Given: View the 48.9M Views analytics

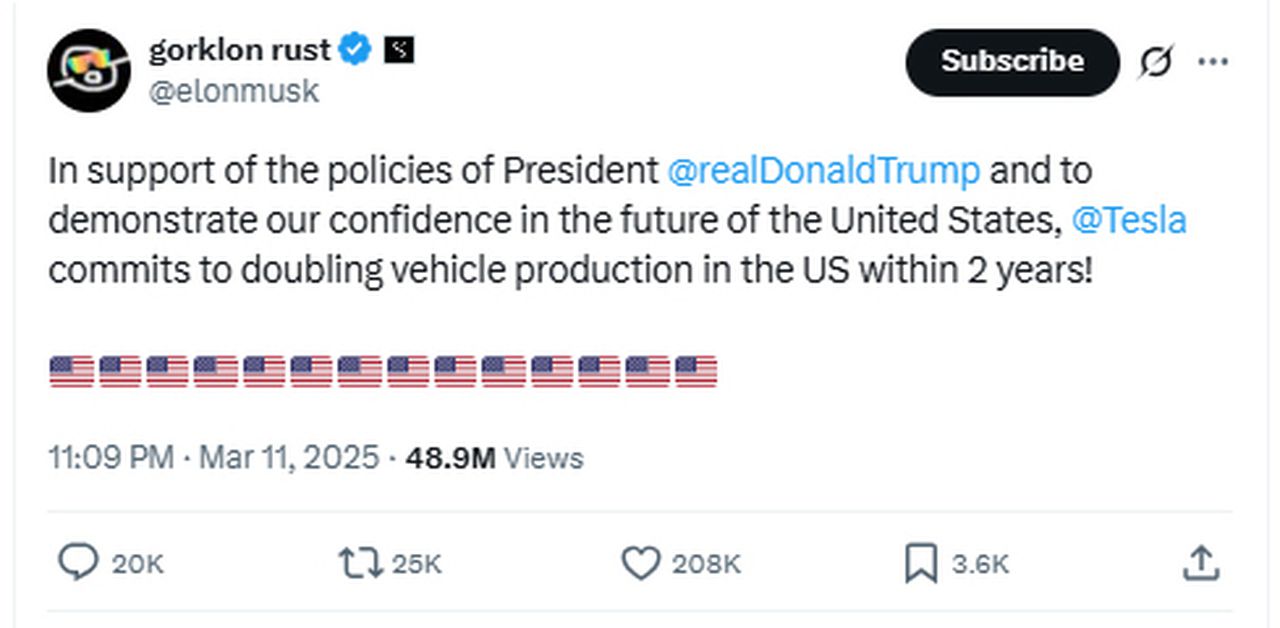Looking at the screenshot, I should (x=494, y=458).
